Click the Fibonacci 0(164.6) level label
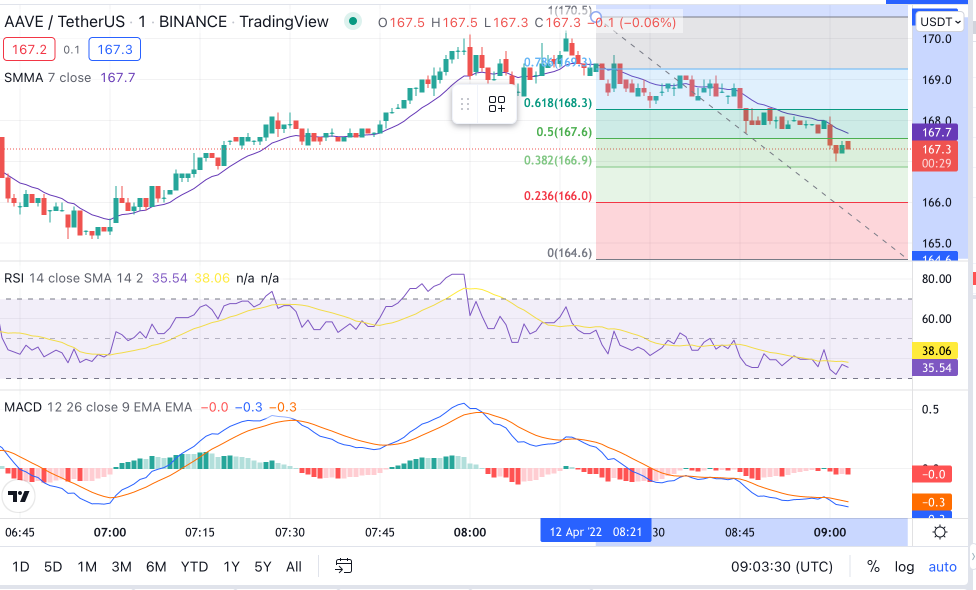Image resolution: width=976 pixels, height=590 pixels. pos(570,253)
